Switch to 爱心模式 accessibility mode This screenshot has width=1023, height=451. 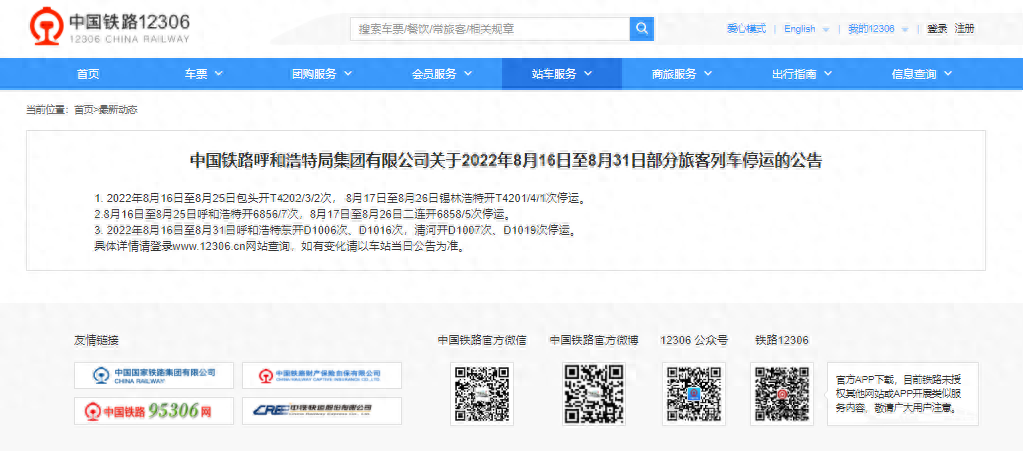click(745, 29)
